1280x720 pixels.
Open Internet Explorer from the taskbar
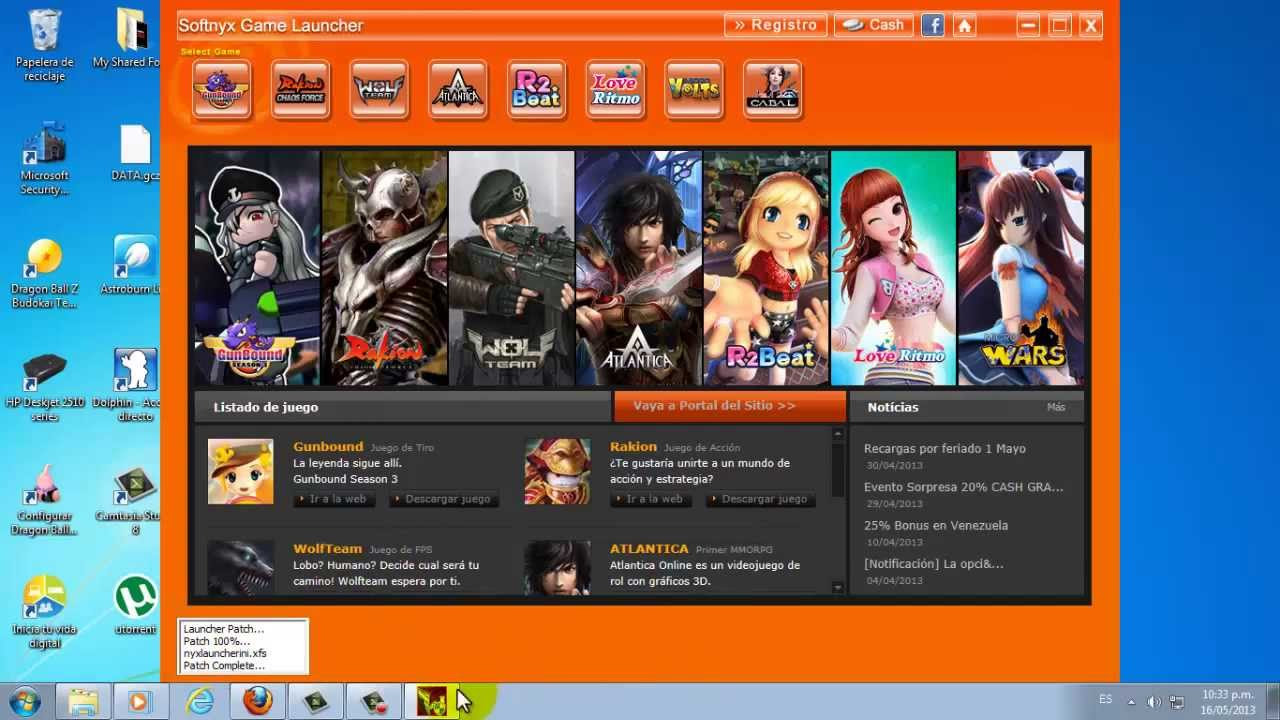coord(200,701)
